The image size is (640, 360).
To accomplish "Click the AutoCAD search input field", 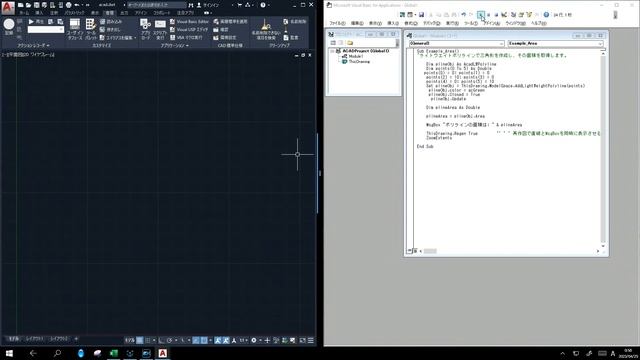I will click(x=156, y=5).
